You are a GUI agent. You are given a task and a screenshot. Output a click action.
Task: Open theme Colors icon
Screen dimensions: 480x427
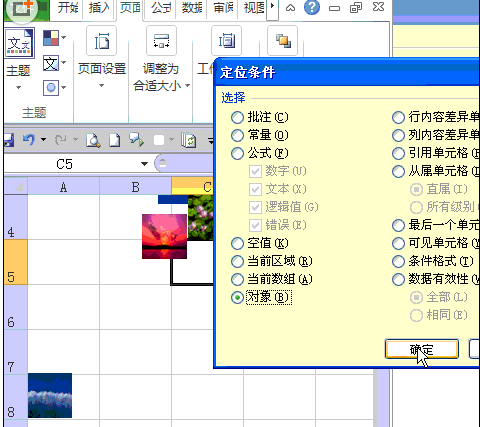coord(51,38)
